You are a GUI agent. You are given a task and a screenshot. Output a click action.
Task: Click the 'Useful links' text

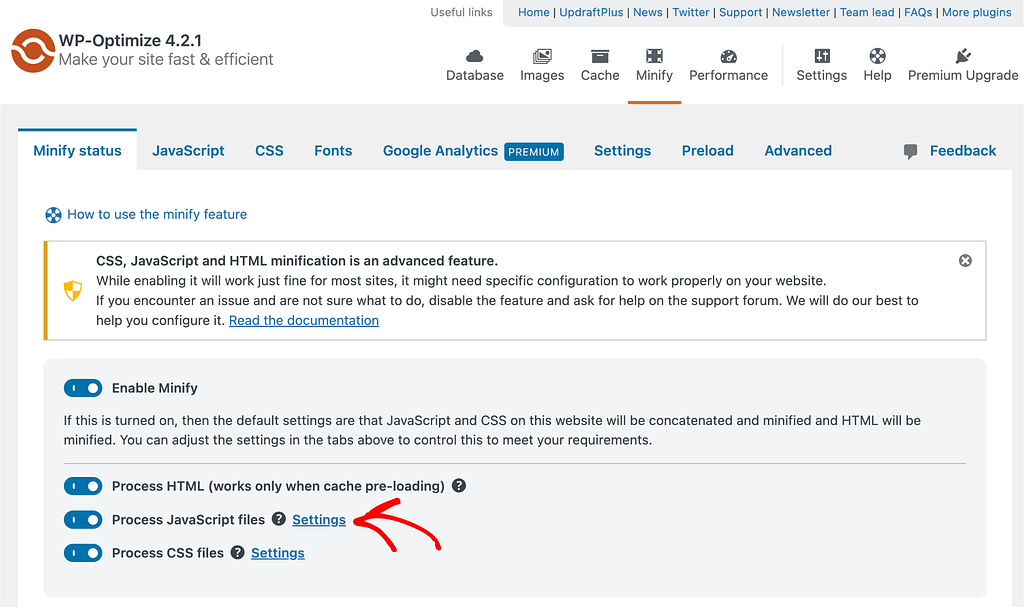[x=461, y=12]
